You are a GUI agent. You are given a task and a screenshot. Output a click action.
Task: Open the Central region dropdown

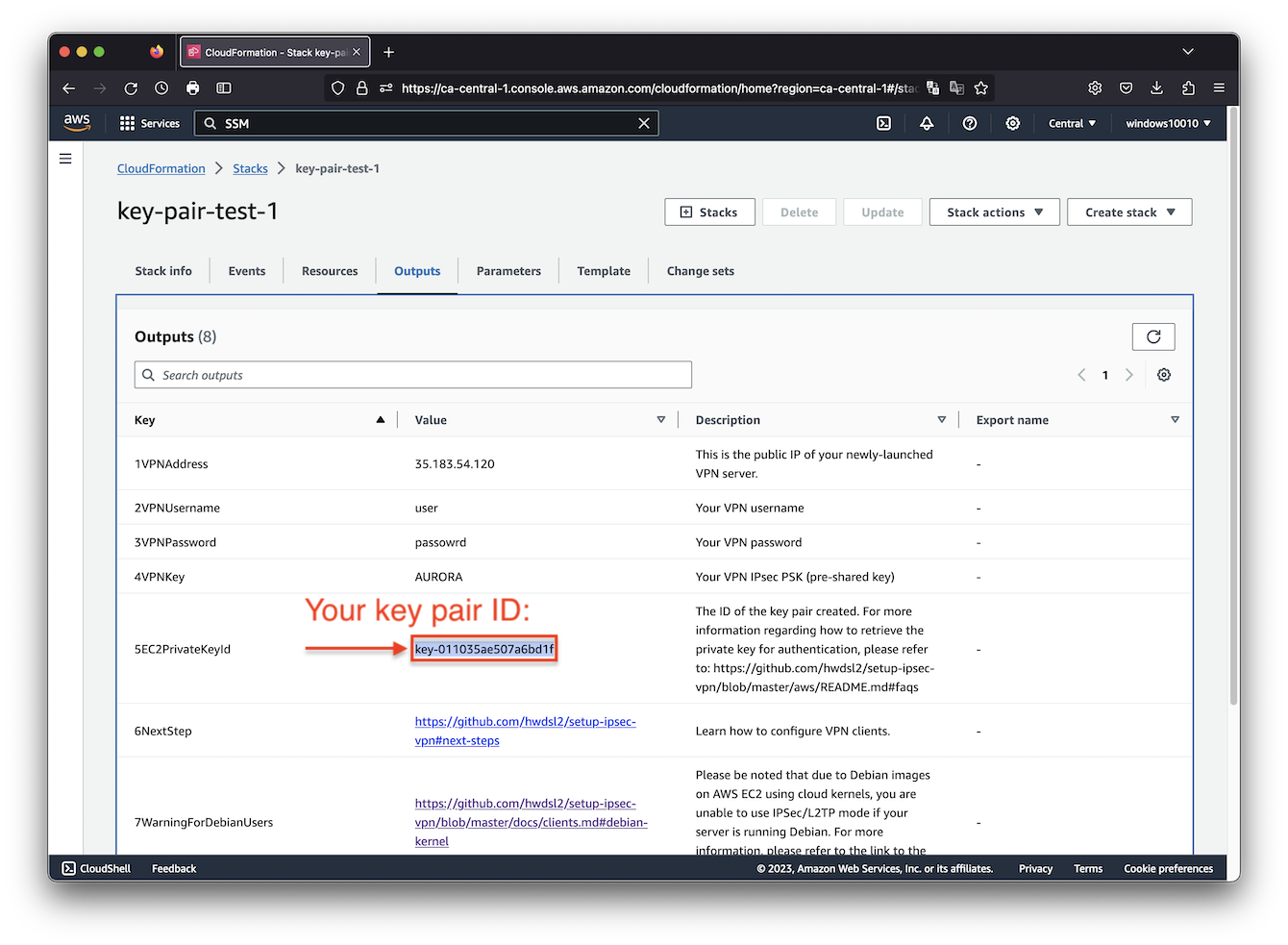pyautogui.click(x=1072, y=123)
